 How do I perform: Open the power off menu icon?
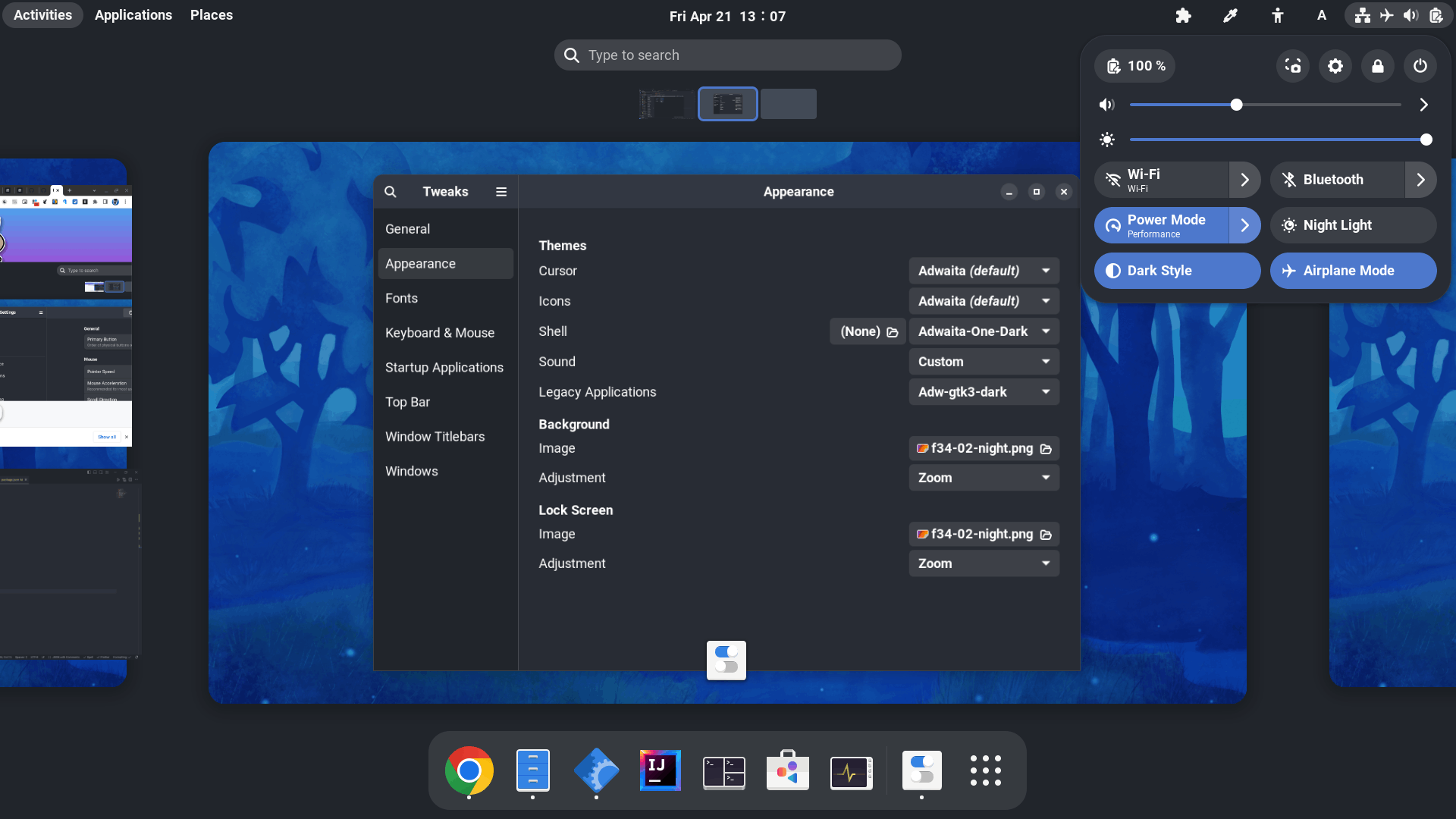(1420, 66)
